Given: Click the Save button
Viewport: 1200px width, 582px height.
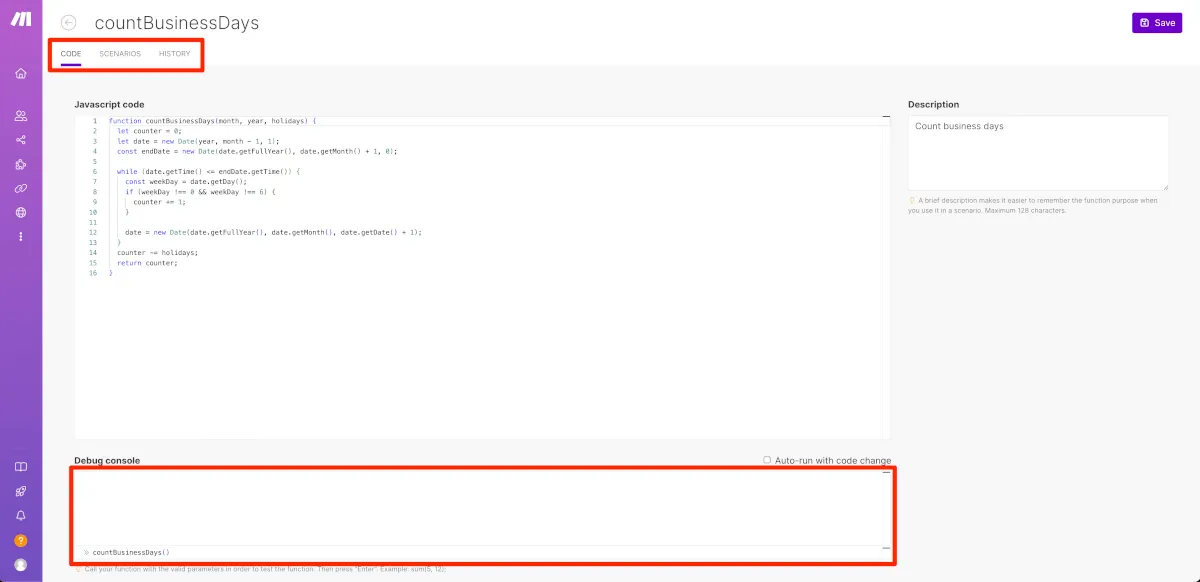Looking at the screenshot, I should [x=1157, y=22].
